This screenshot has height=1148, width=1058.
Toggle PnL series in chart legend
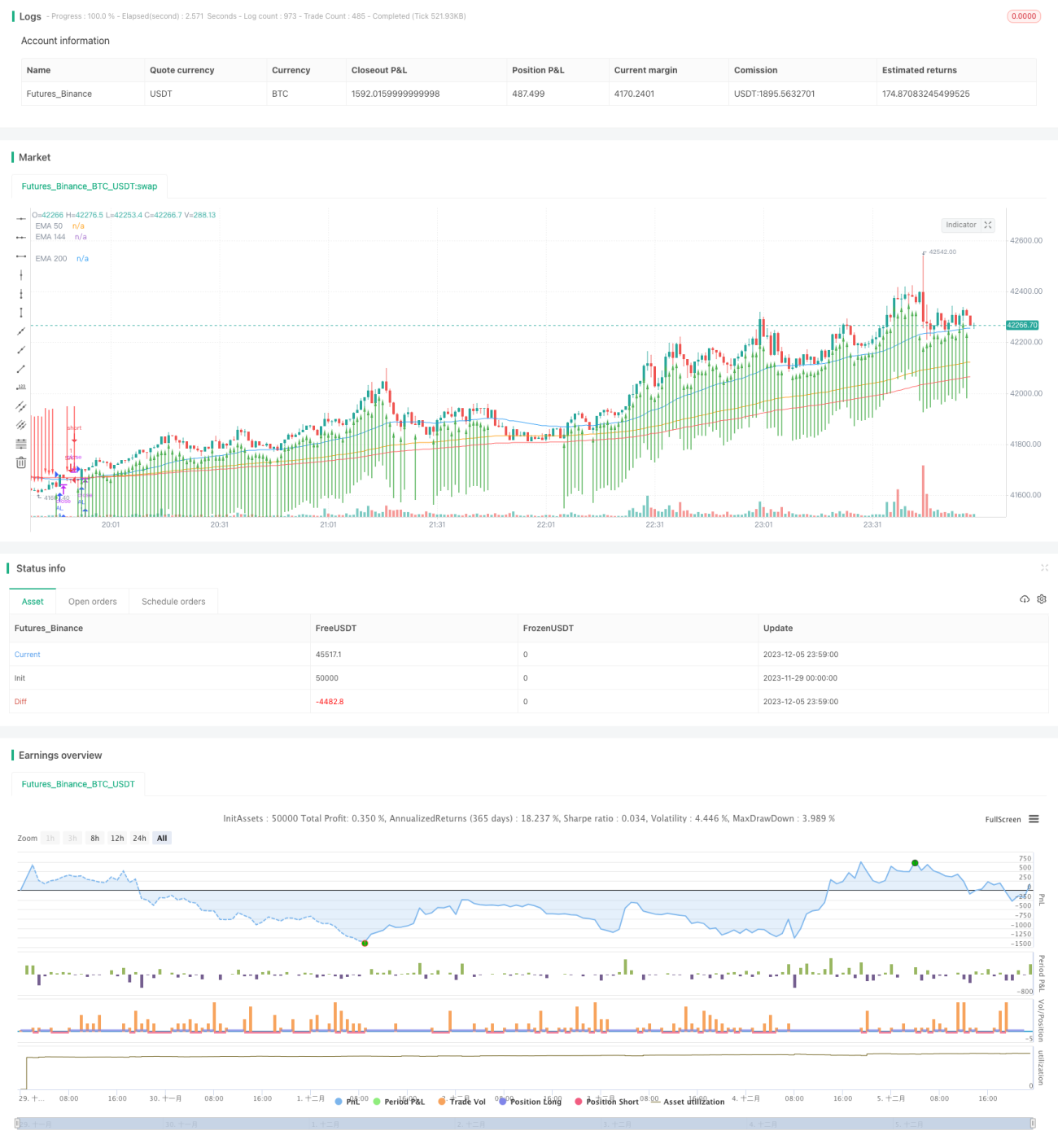[348, 1102]
